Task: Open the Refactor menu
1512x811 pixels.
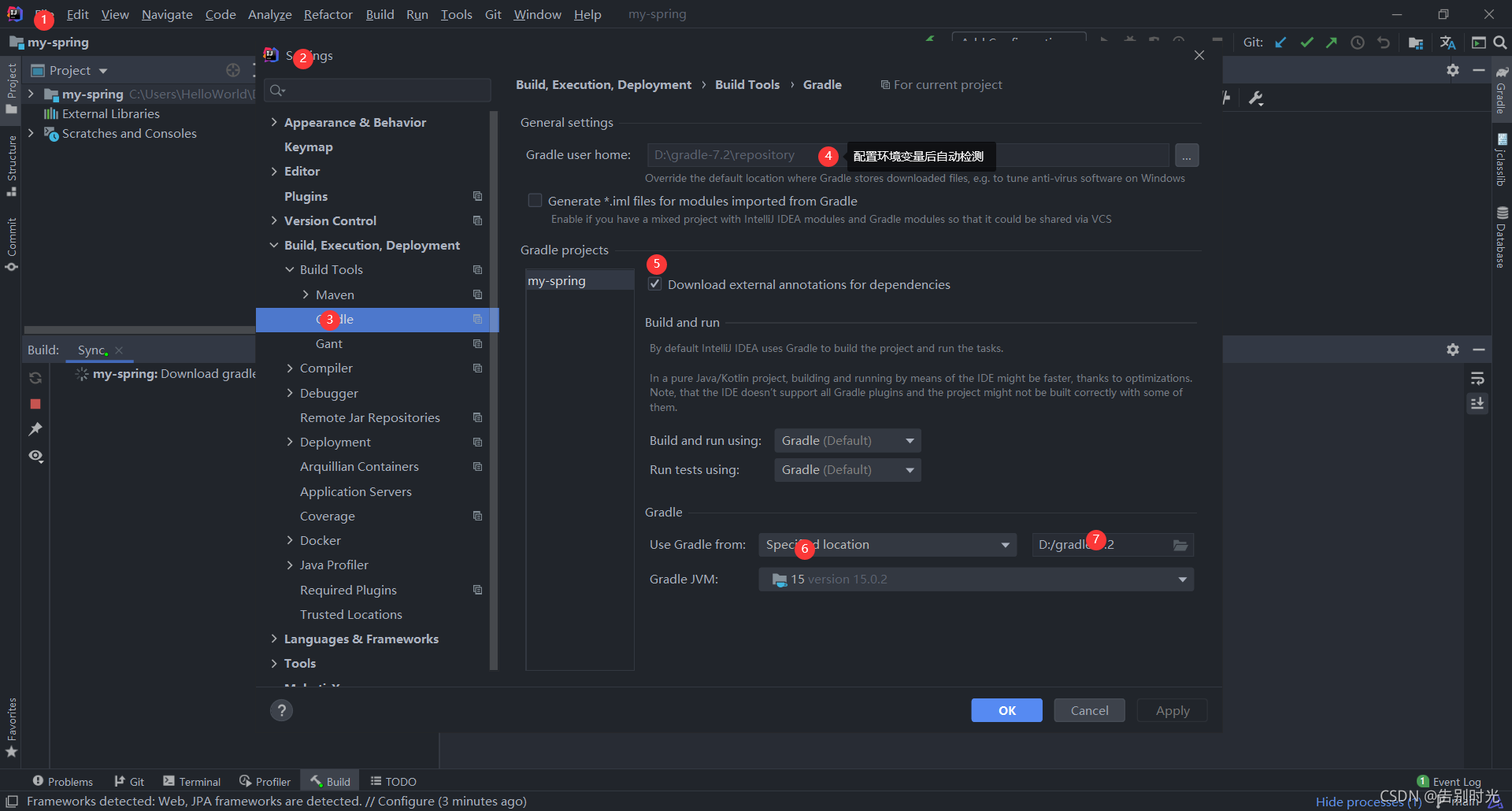Action: pos(328,14)
